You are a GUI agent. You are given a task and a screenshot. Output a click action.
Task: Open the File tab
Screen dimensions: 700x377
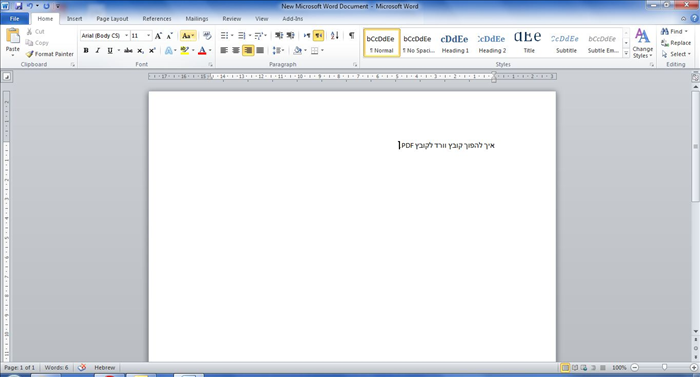click(x=15, y=19)
